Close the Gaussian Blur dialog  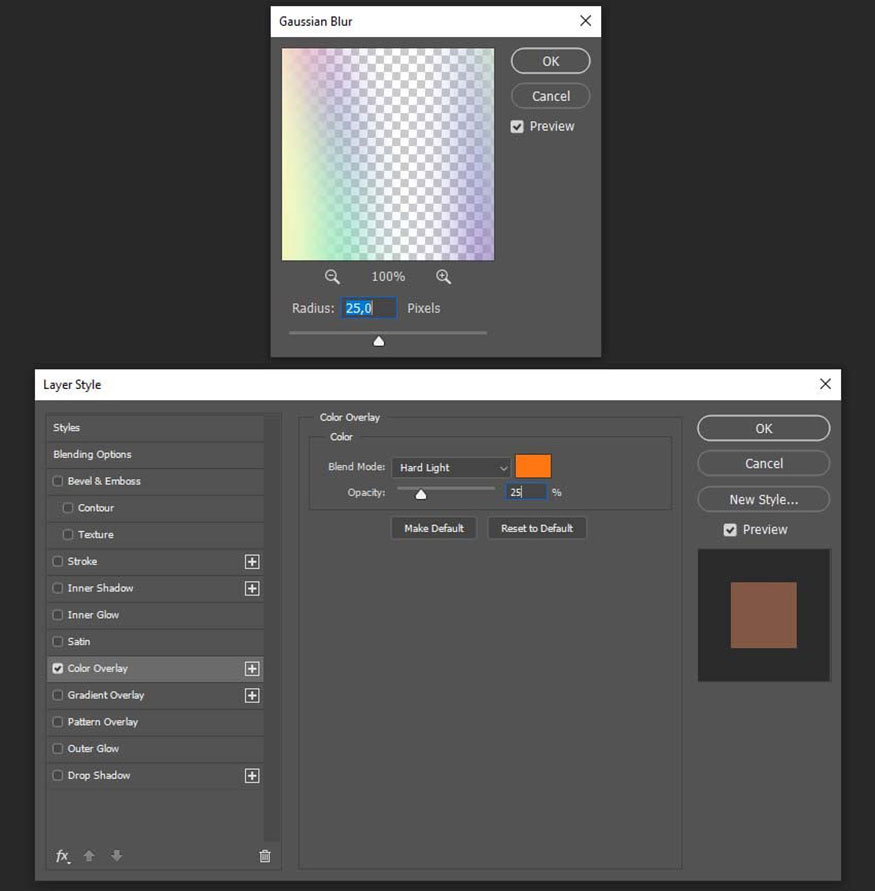point(585,21)
